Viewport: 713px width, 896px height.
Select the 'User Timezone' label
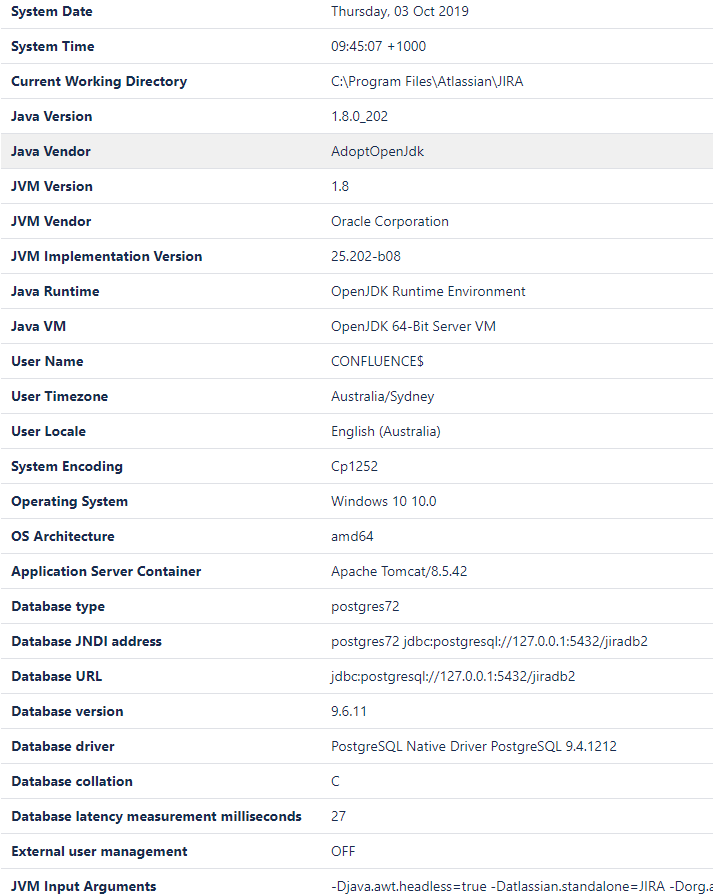pyautogui.click(x=59, y=396)
